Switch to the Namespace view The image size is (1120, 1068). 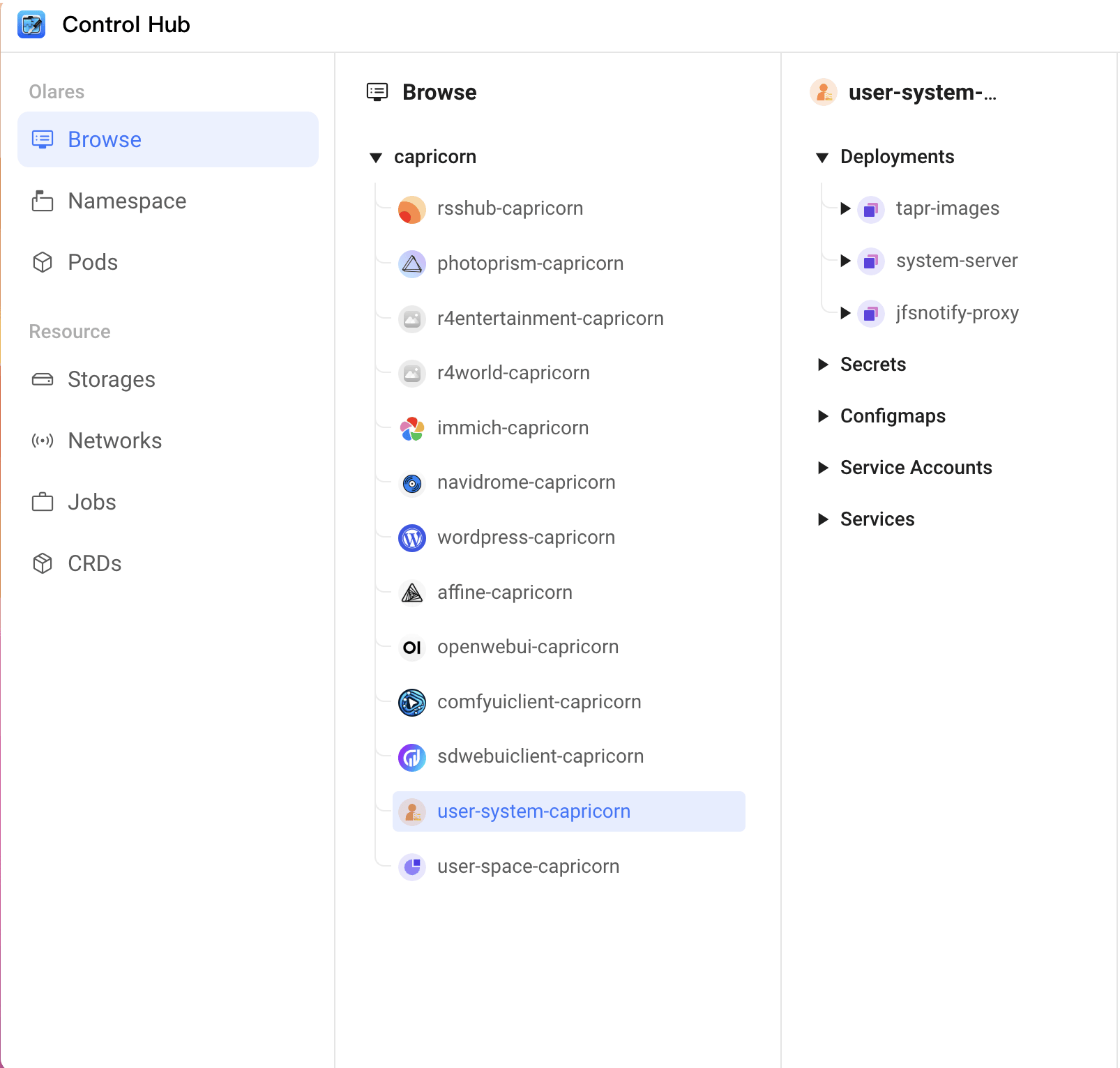click(126, 201)
